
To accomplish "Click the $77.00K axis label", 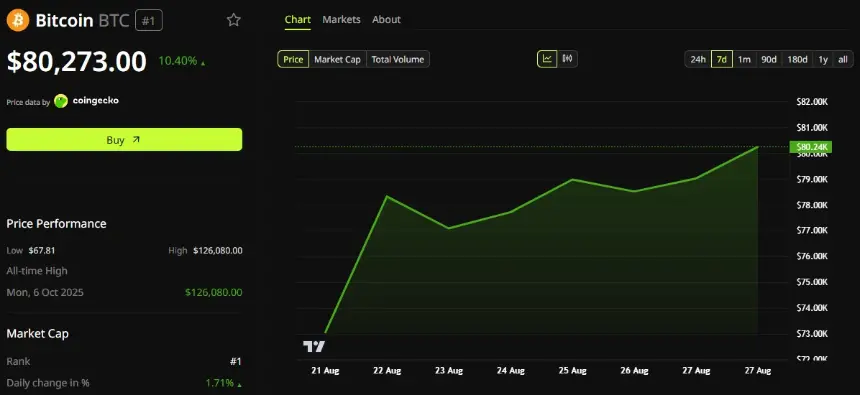I will (812, 231).
